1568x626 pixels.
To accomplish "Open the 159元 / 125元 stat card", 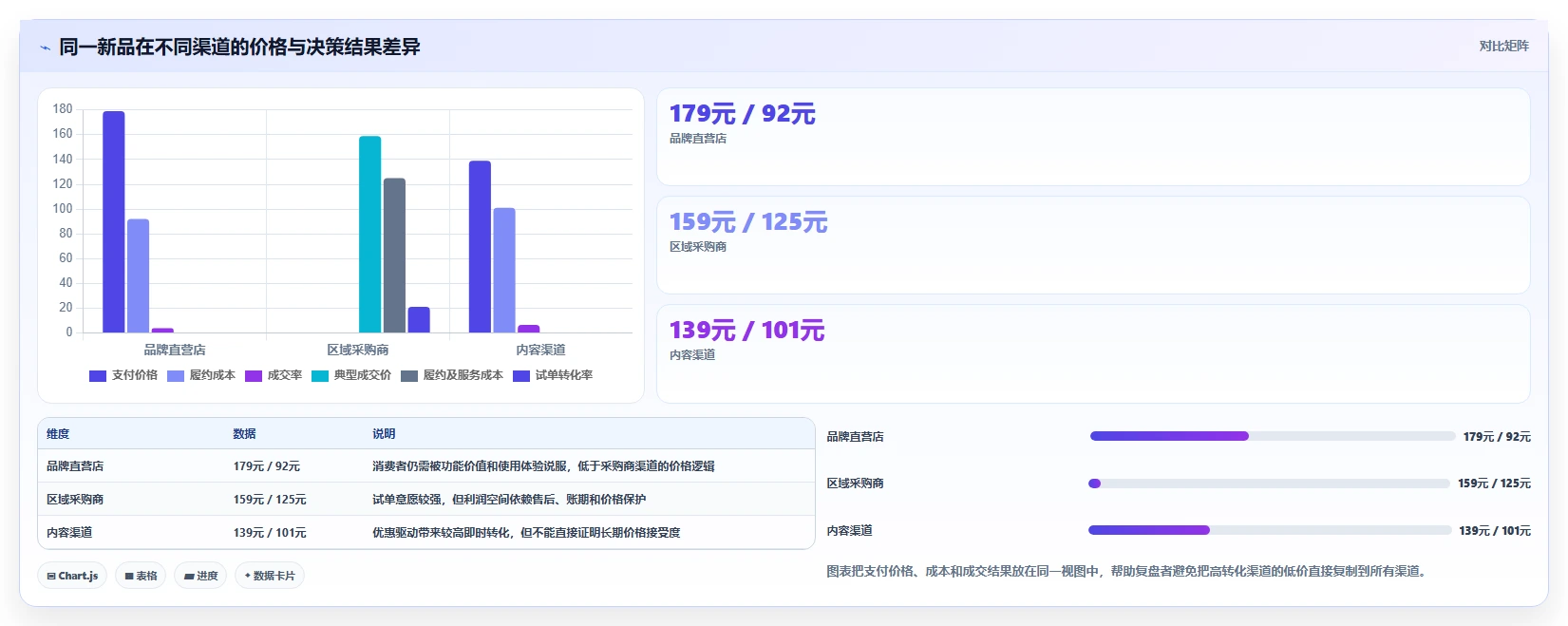I will point(1093,245).
